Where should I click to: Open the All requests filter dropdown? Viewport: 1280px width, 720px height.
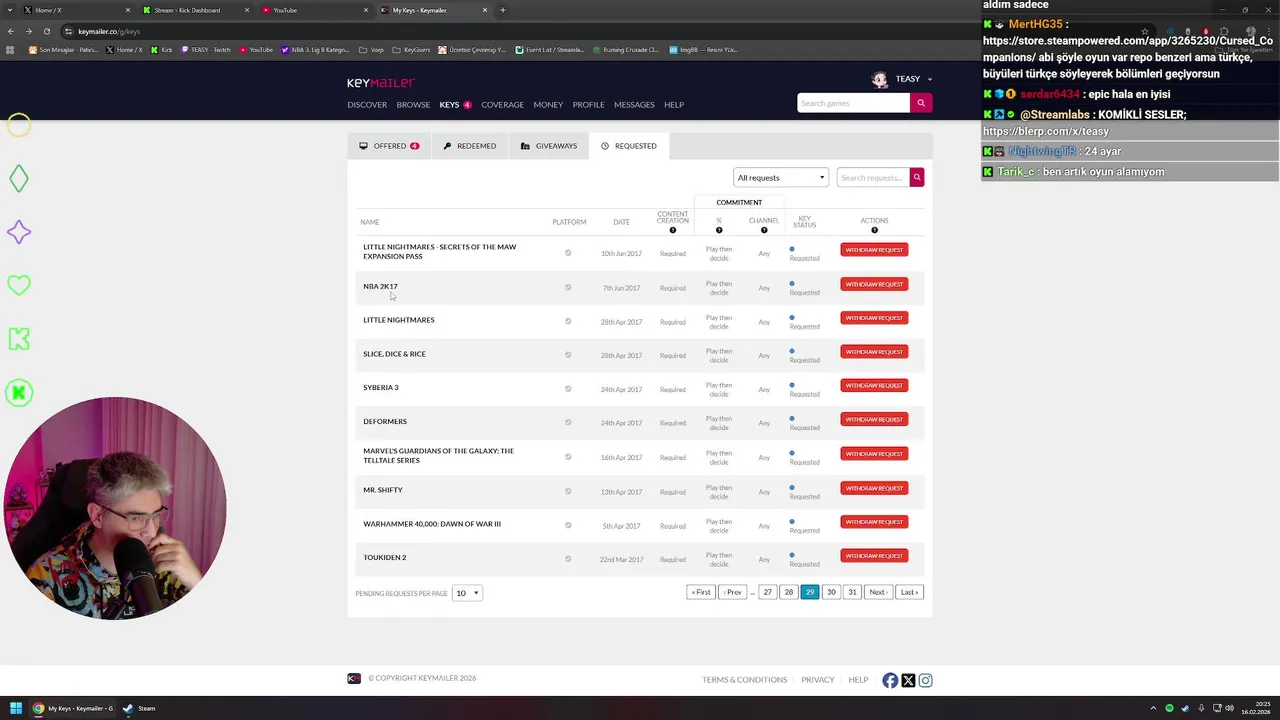pyautogui.click(x=781, y=178)
